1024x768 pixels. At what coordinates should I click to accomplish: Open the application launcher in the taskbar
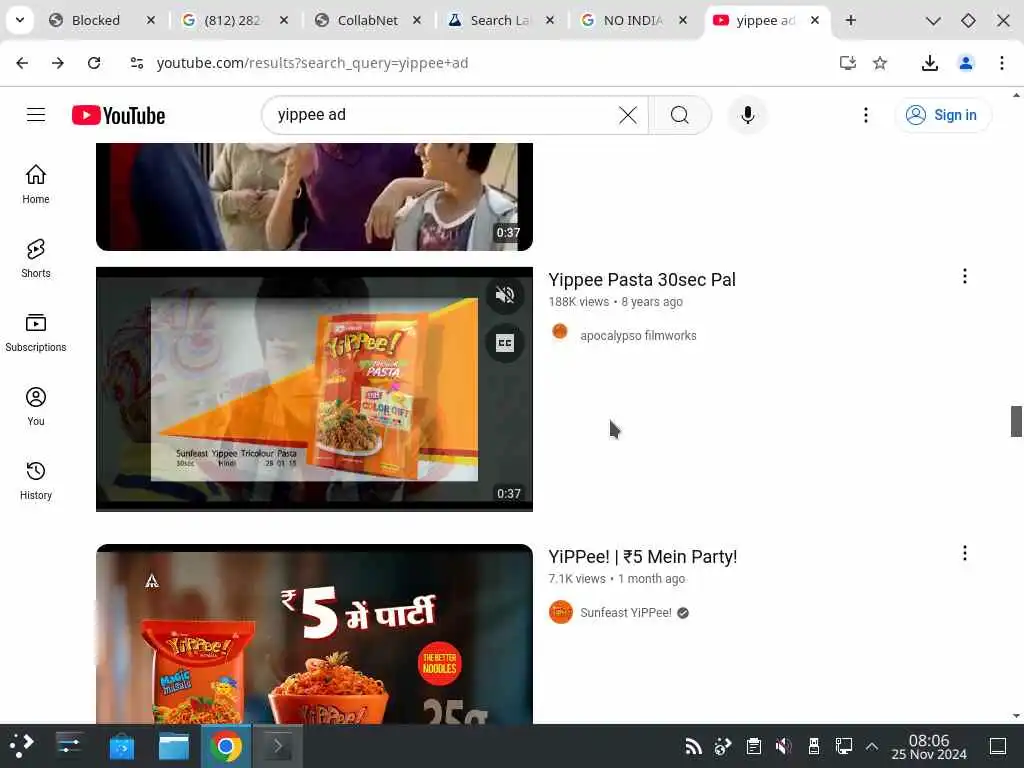(21, 746)
